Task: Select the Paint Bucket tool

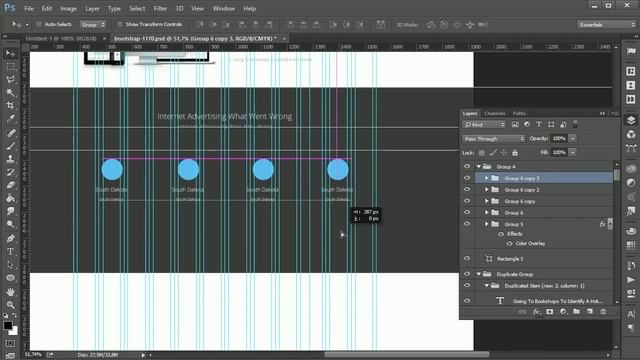Action: (x=10, y=198)
